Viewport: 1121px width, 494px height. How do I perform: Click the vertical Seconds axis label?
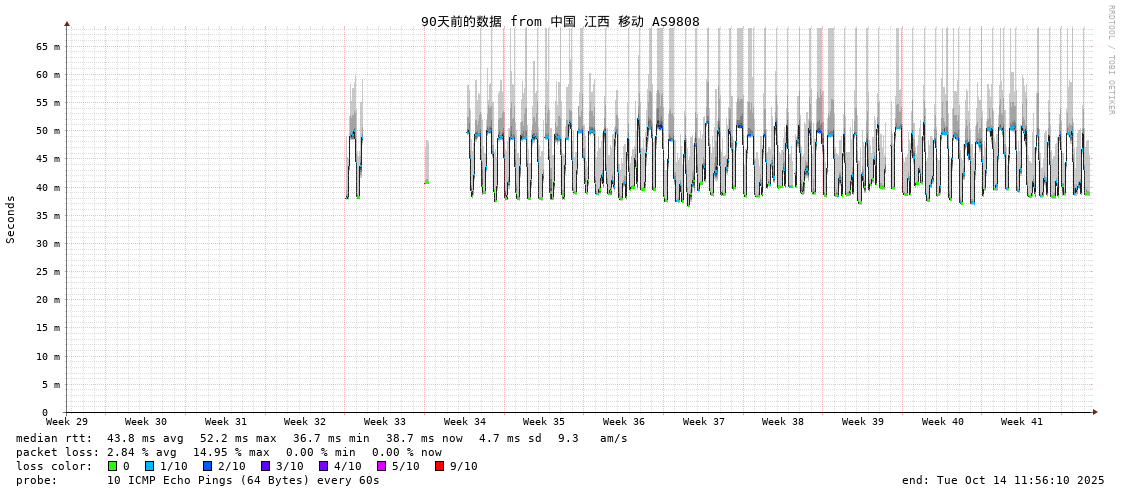coord(11,219)
